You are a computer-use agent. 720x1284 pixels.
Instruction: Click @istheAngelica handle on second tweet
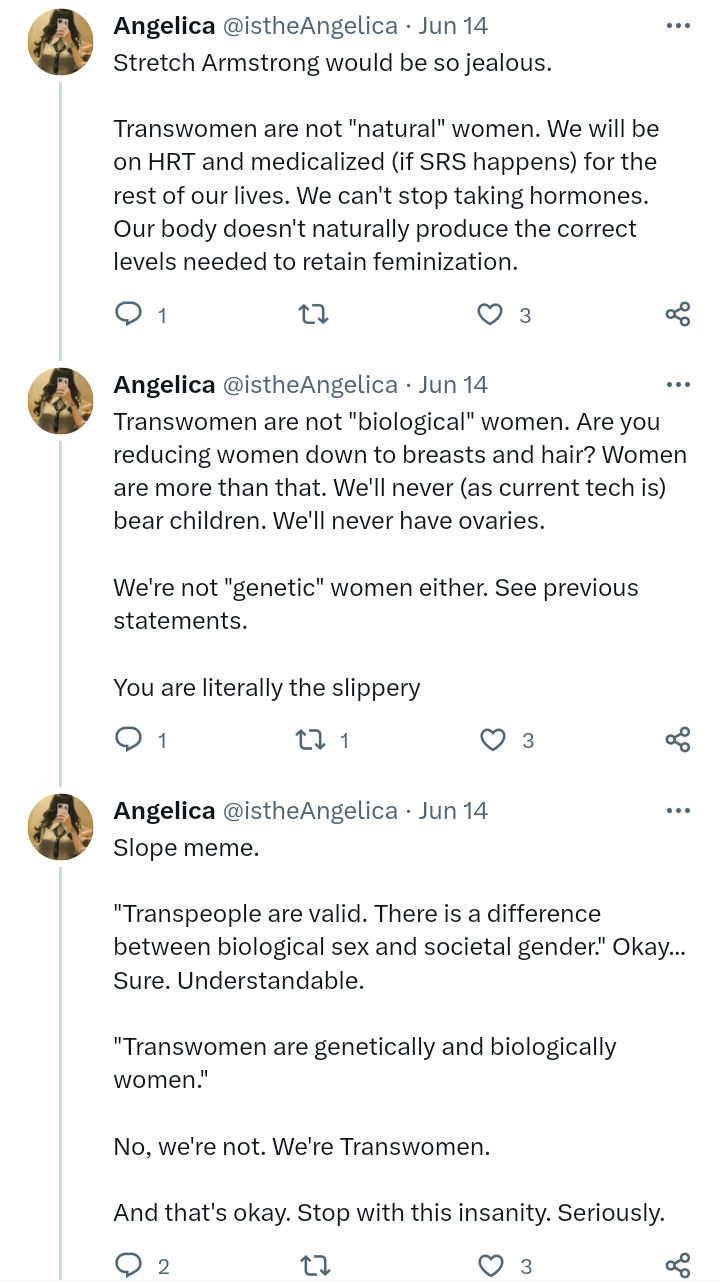[x=308, y=385]
